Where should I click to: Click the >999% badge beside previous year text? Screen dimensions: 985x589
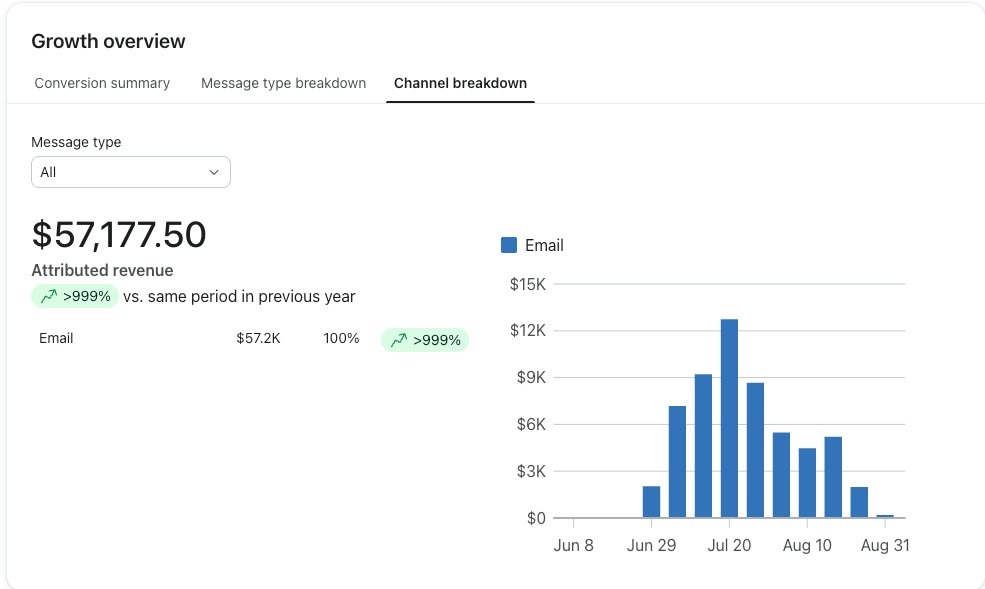coord(75,296)
